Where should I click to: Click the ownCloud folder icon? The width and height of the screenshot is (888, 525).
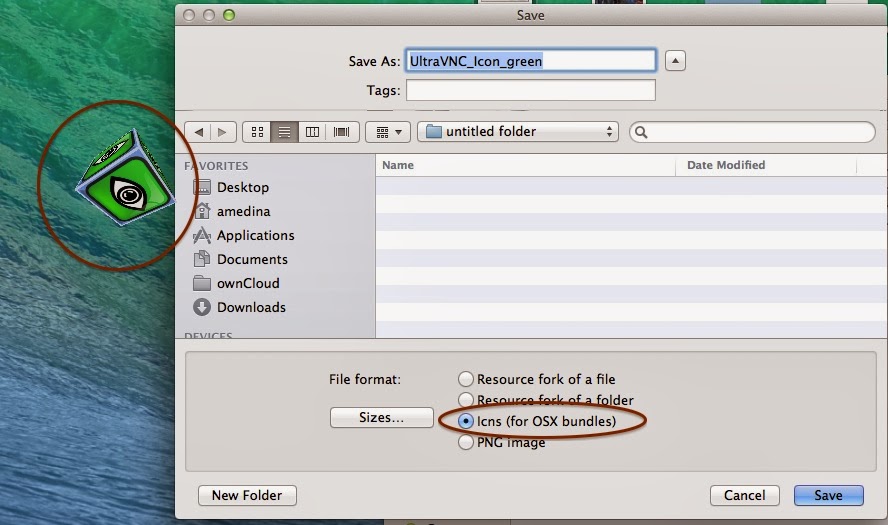tap(202, 283)
